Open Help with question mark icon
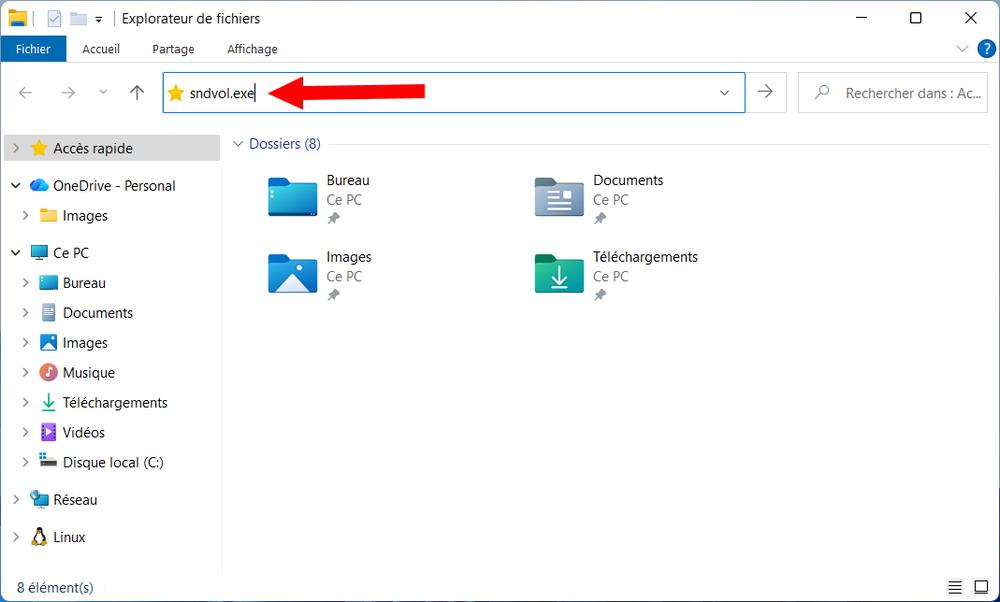 coord(986,48)
